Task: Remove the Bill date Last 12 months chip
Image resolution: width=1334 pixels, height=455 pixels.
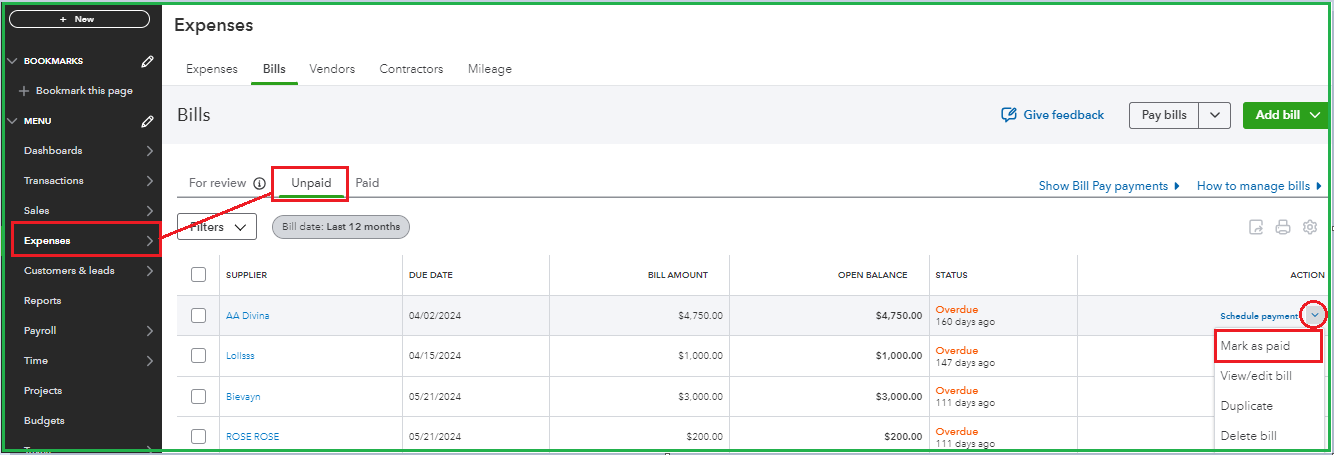Action: (341, 227)
